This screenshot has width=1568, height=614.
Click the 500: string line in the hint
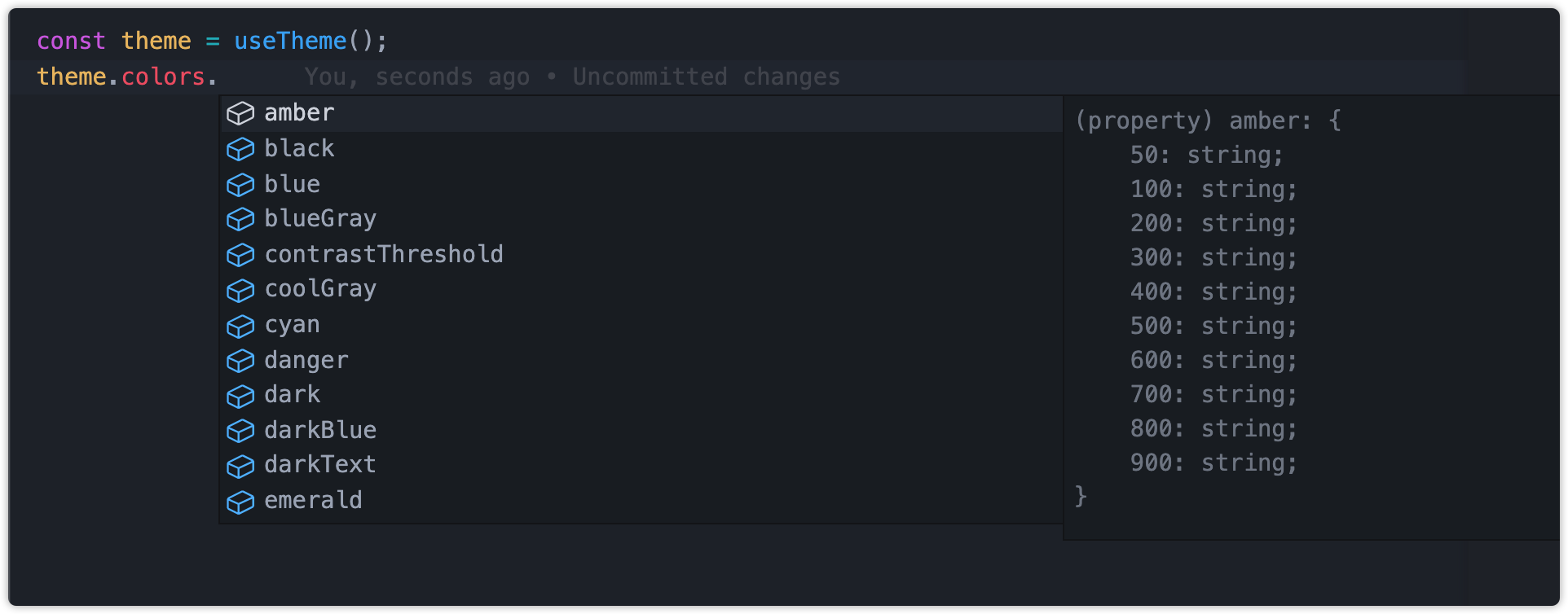(x=1213, y=326)
